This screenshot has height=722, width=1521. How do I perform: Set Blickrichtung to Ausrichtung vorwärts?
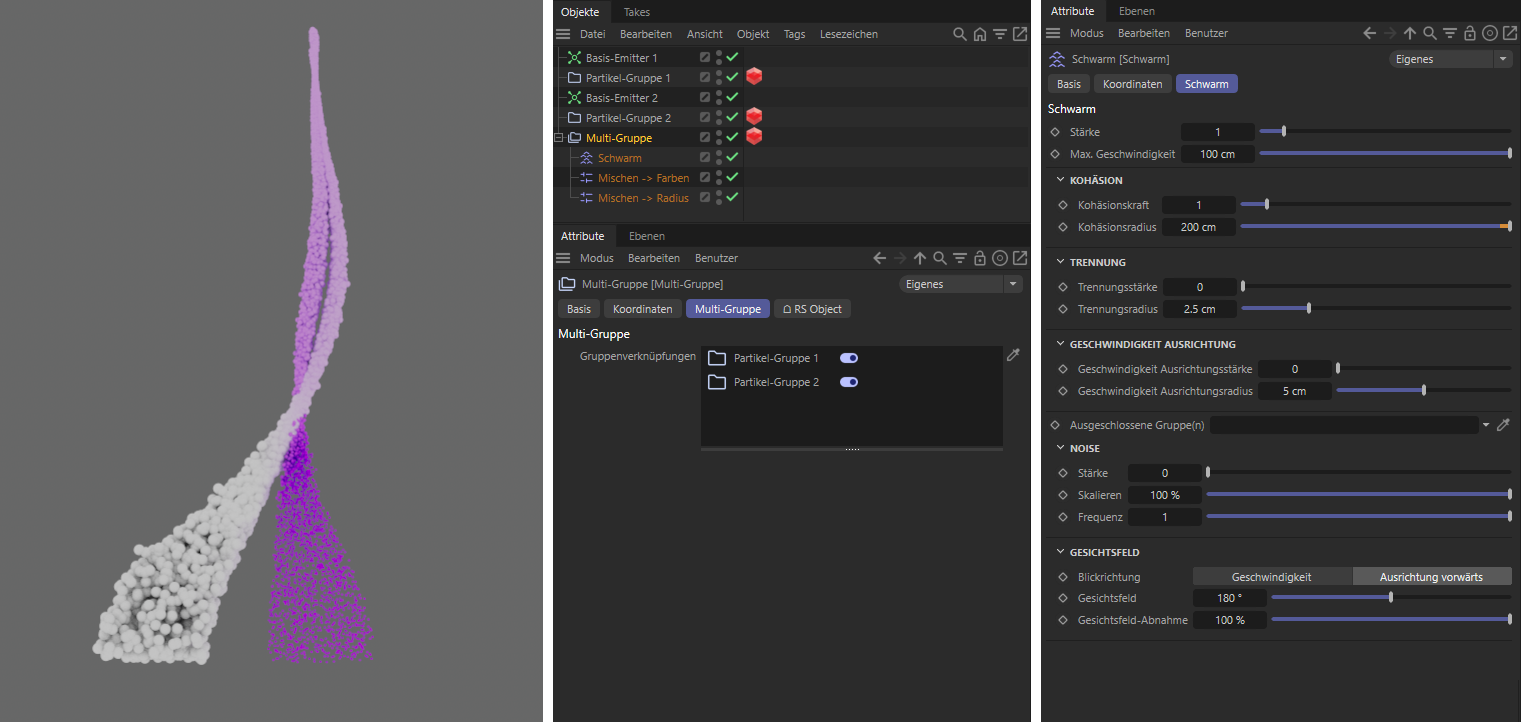click(x=1431, y=577)
